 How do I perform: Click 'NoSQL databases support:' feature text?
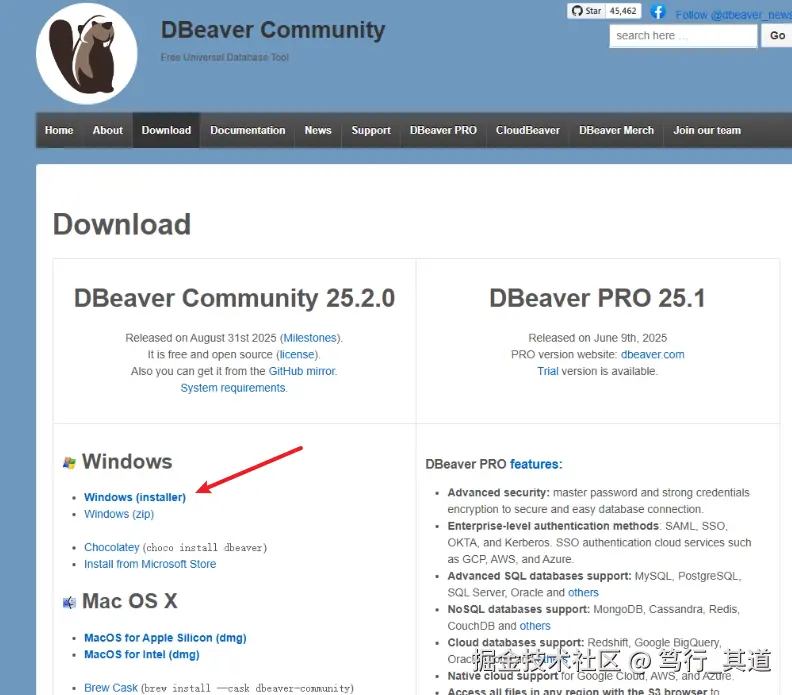[518, 609]
